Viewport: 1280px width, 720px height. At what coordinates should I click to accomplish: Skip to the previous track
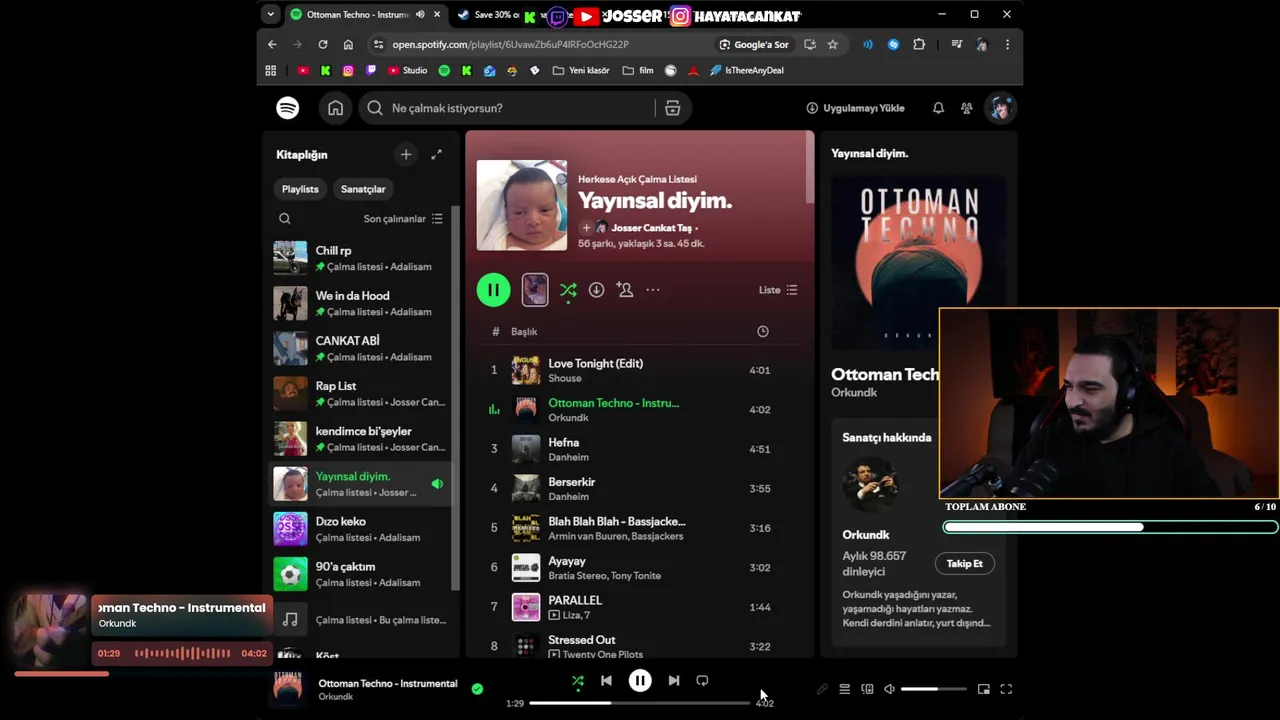click(x=606, y=680)
